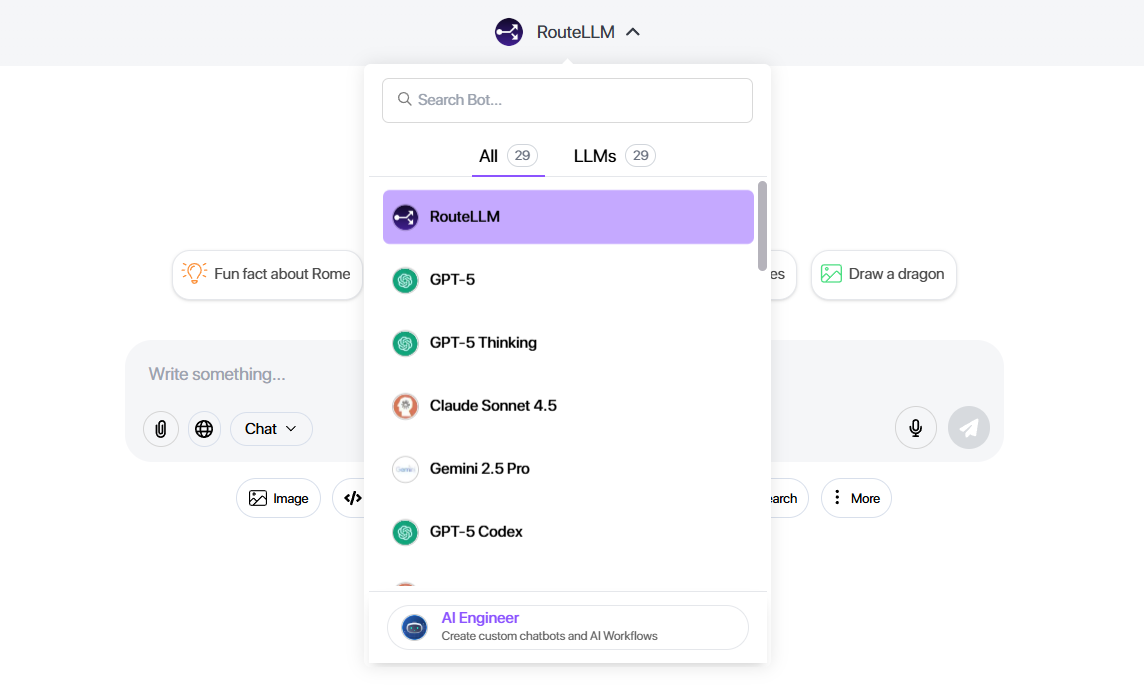Click the RouteLLM list entry icon
The width and height of the screenshot is (1144, 687).
(405, 217)
